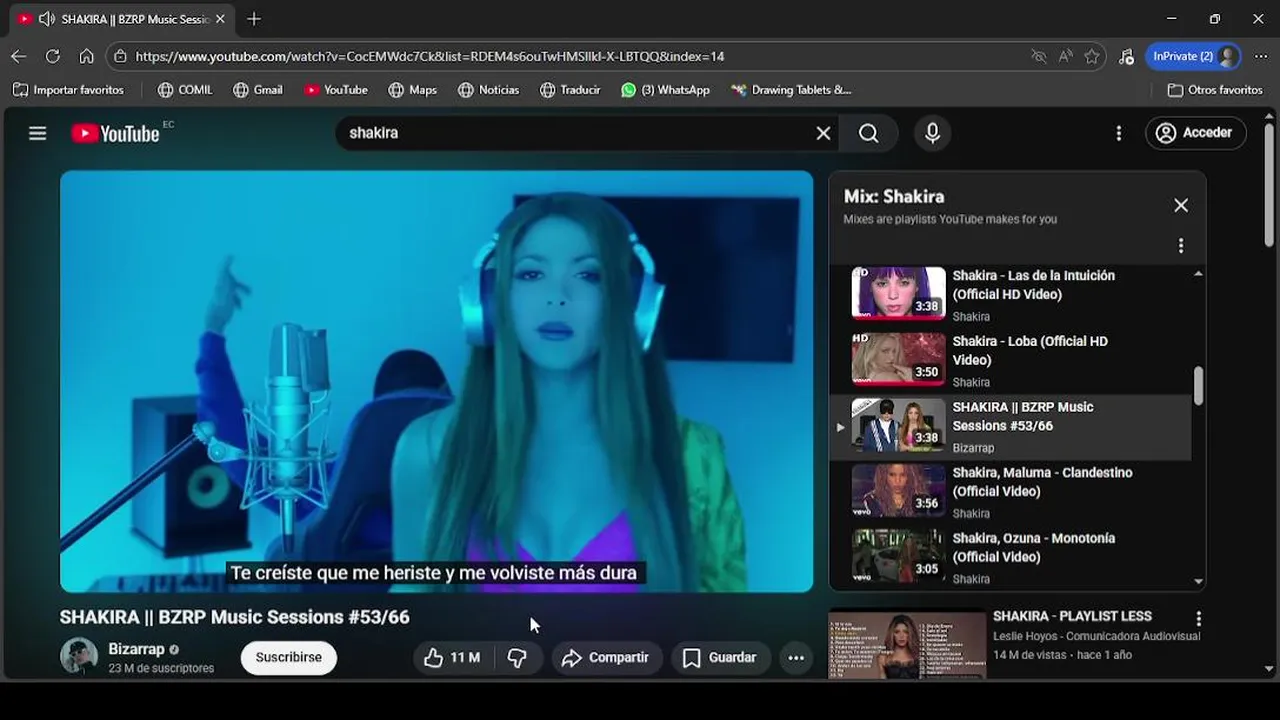Open the Noticias bookmark

click(488, 90)
